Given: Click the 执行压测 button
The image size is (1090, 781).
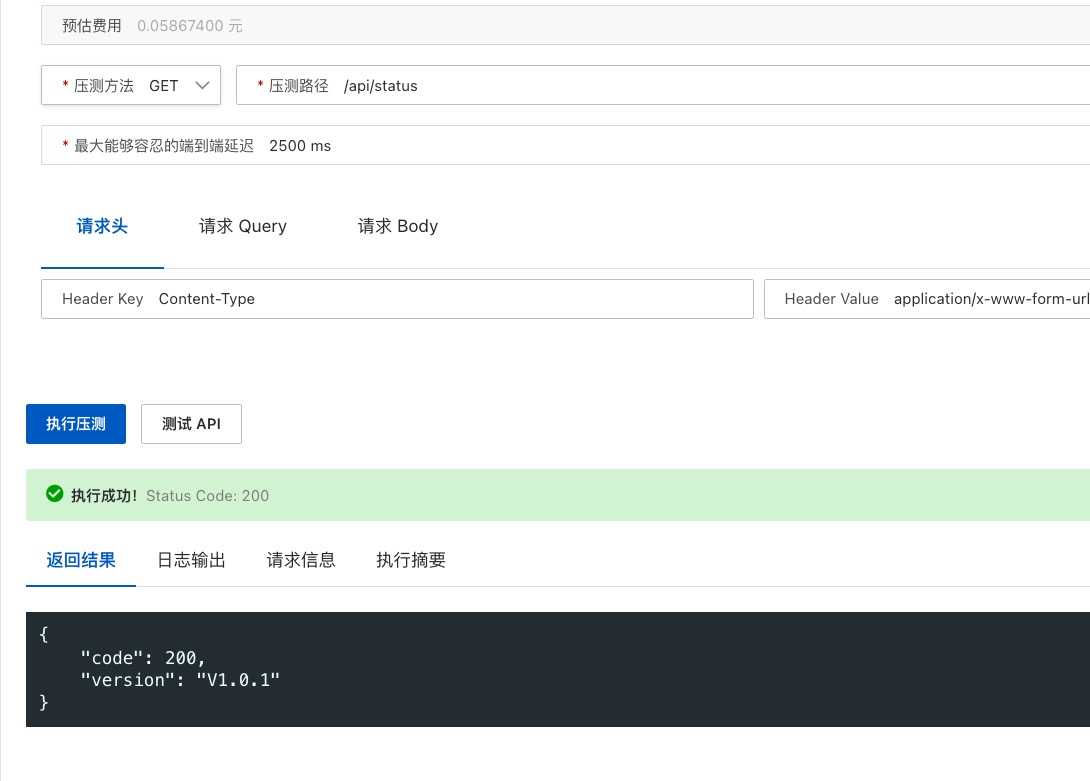Looking at the screenshot, I should 76,424.
